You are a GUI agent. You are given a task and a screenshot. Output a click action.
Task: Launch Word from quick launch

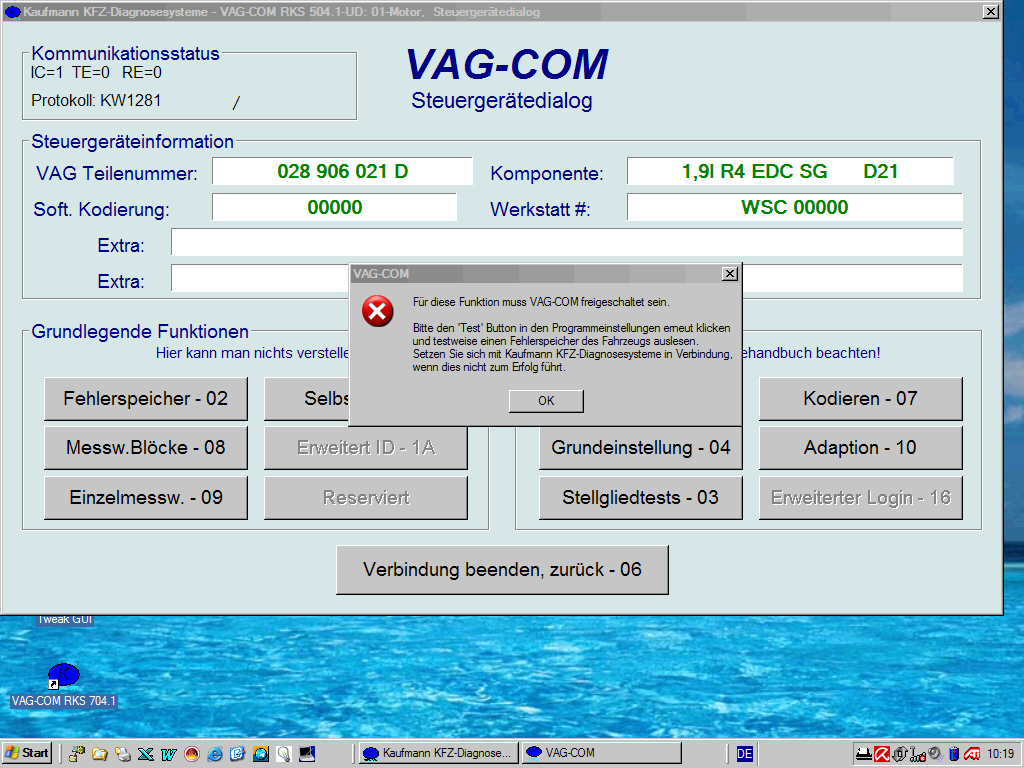[x=168, y=754]
